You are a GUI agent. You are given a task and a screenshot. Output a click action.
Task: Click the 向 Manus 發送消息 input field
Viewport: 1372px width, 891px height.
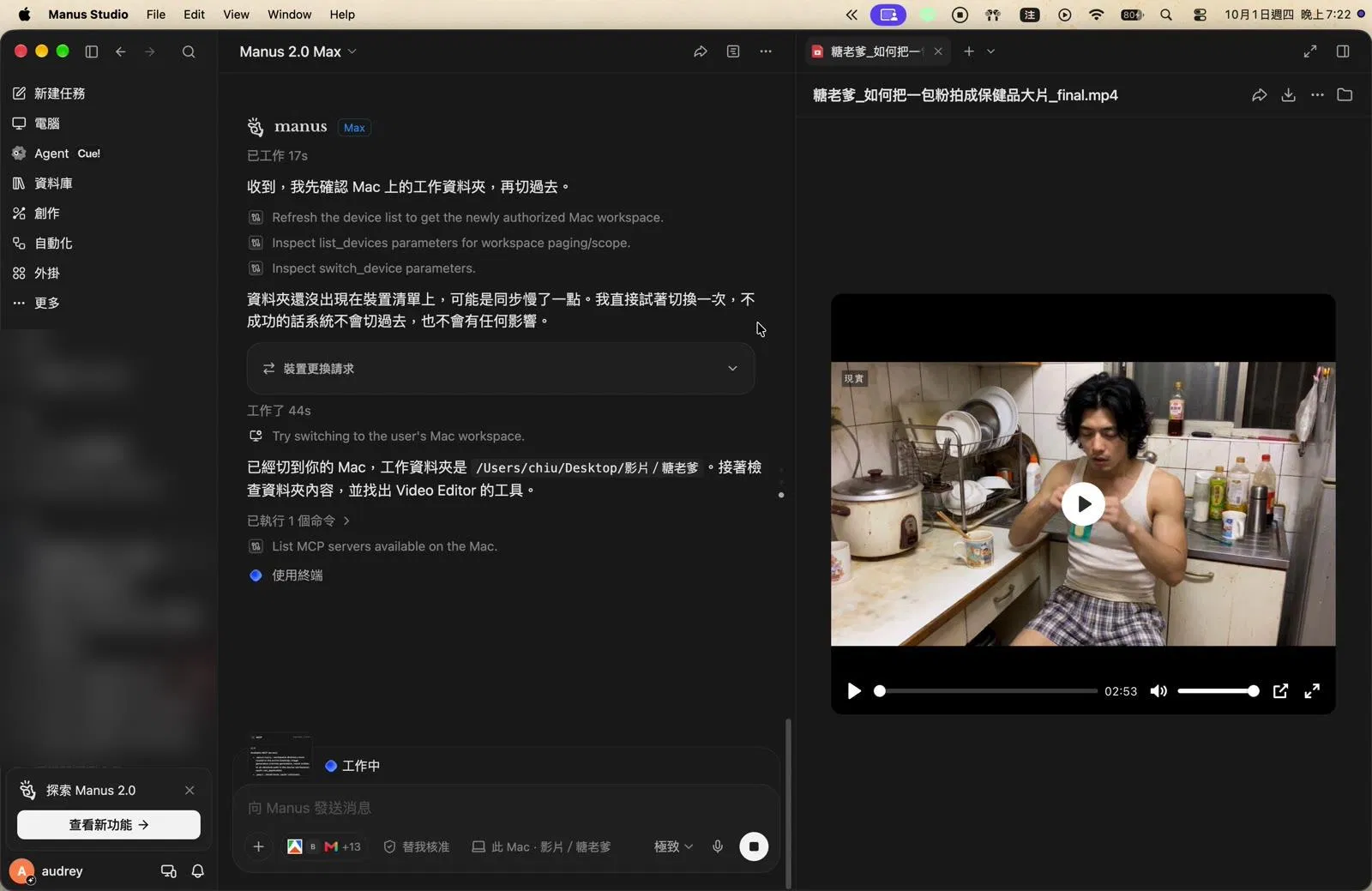coord(506,808)
